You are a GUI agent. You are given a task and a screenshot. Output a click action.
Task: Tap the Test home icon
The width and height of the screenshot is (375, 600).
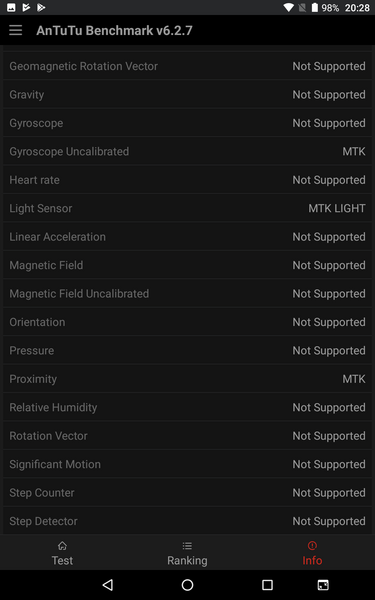62,545
